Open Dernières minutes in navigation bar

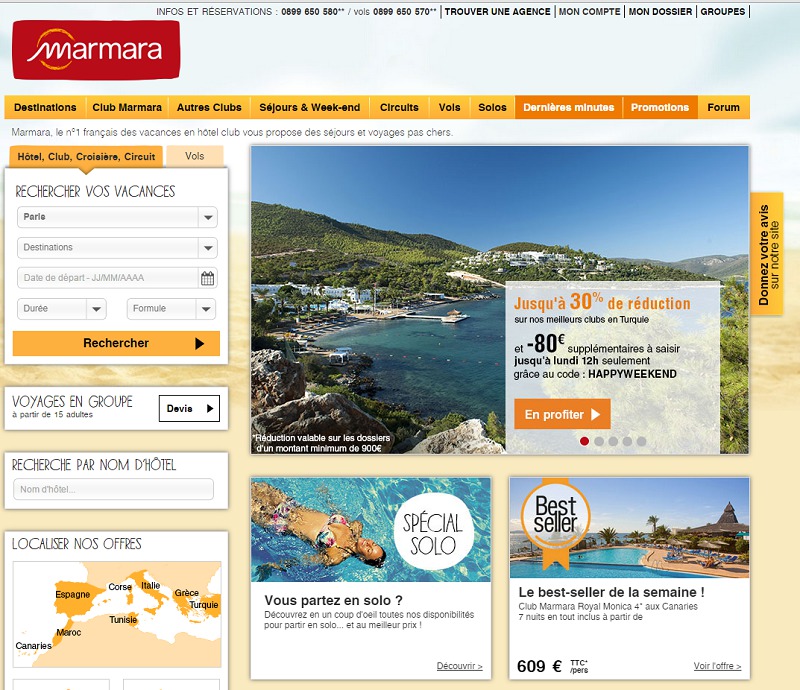568,108
